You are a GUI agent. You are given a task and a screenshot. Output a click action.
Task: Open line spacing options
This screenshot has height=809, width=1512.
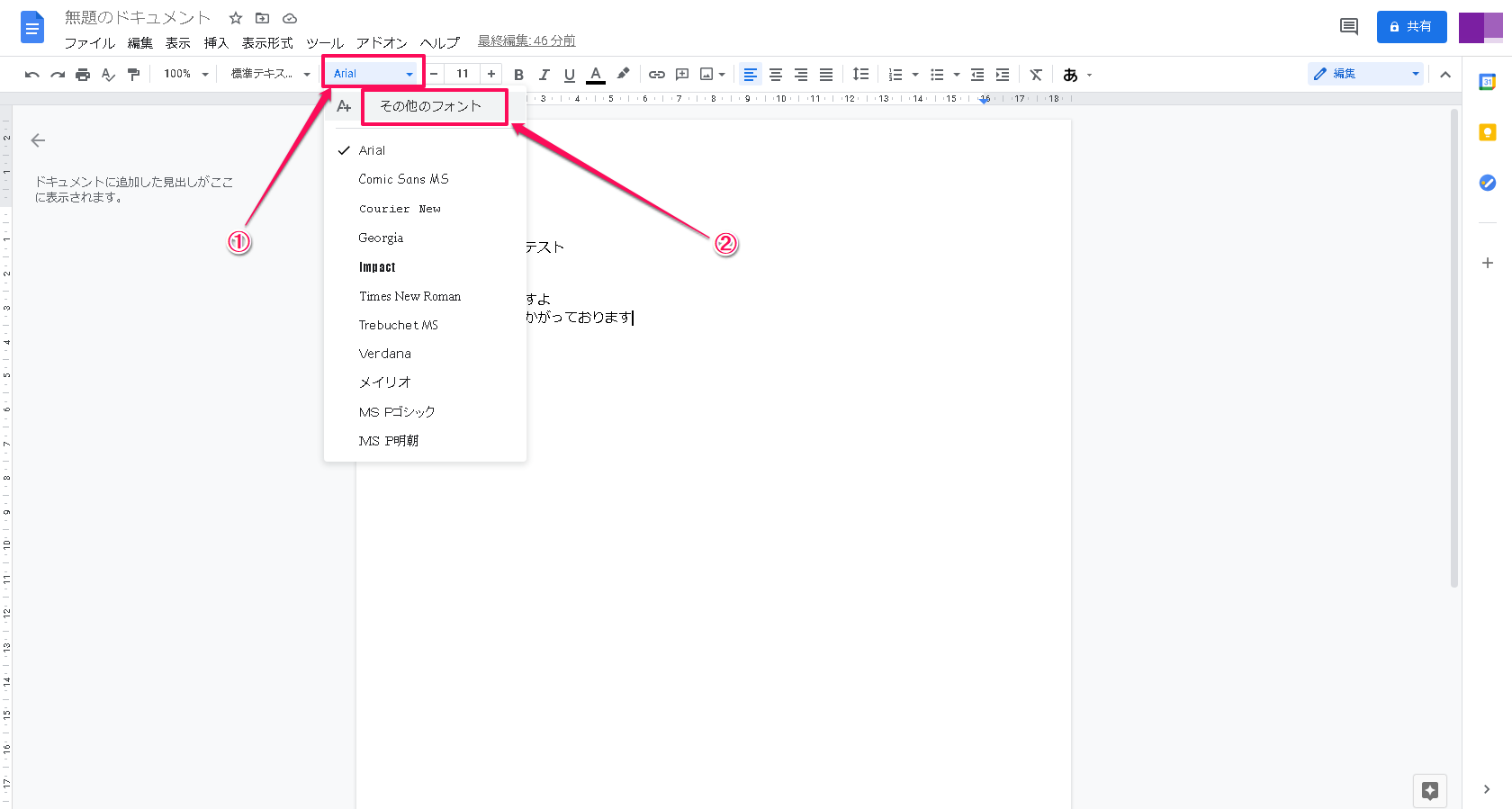click(861, 75)
